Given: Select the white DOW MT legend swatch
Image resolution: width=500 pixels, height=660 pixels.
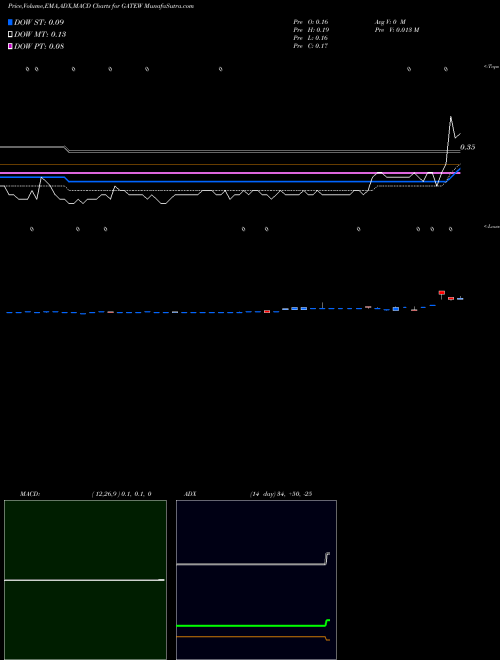Looking at the screenshot, I should coord(10,35).
